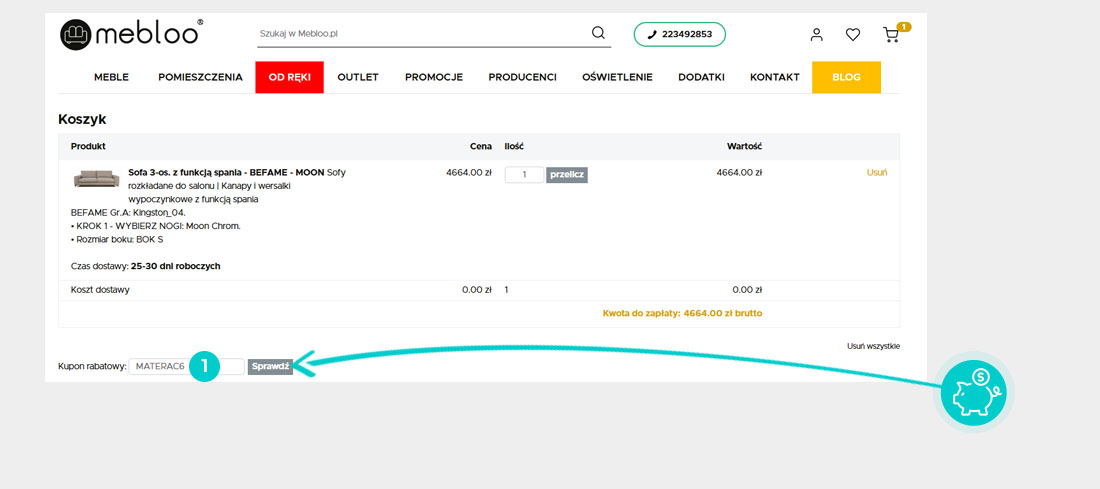Image resolution: width=1100 pixels, height=489 pixels.
Task: Click Usuń wszystkie link
Action: 873,346
